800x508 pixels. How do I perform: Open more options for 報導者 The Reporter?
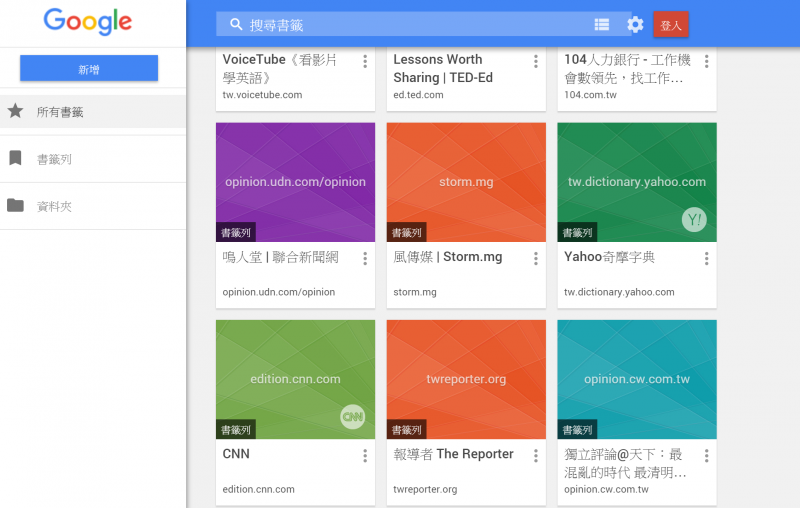pyautogui.click(x=536, y=455)
